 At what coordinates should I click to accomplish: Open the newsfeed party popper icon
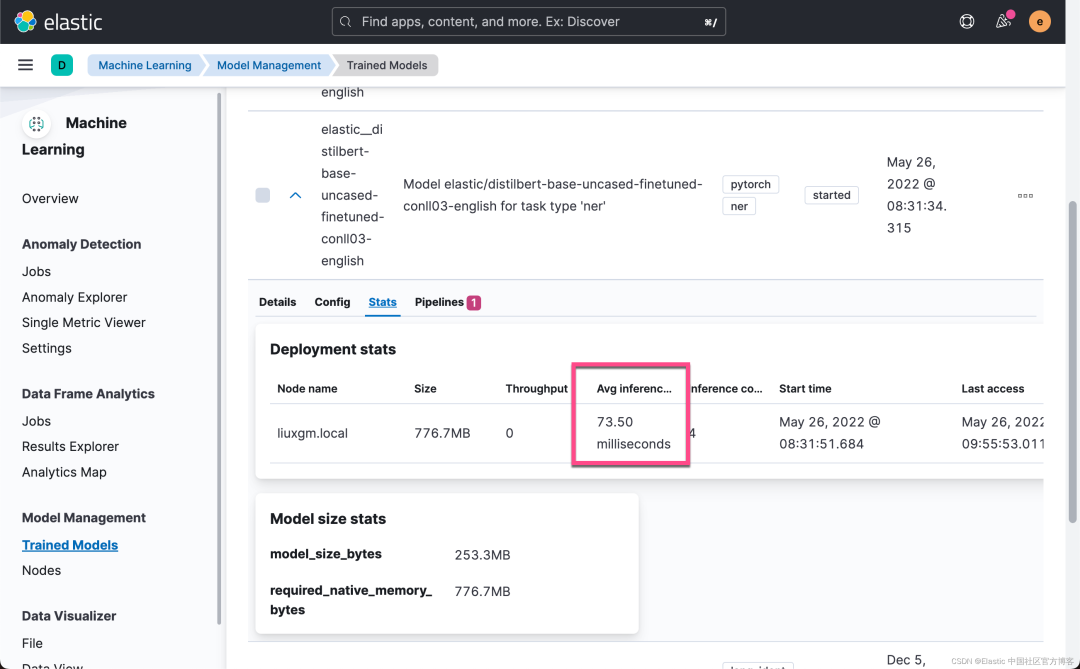[x=1004, y=21]
